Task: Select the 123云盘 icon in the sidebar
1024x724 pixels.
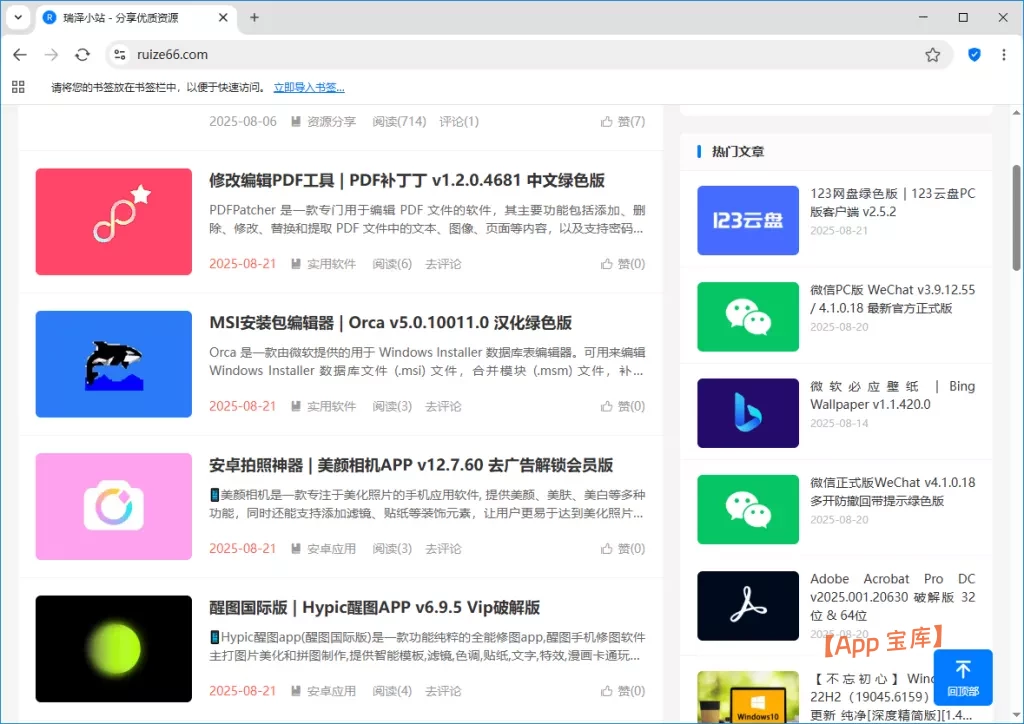Action: [x=748, y=221]
